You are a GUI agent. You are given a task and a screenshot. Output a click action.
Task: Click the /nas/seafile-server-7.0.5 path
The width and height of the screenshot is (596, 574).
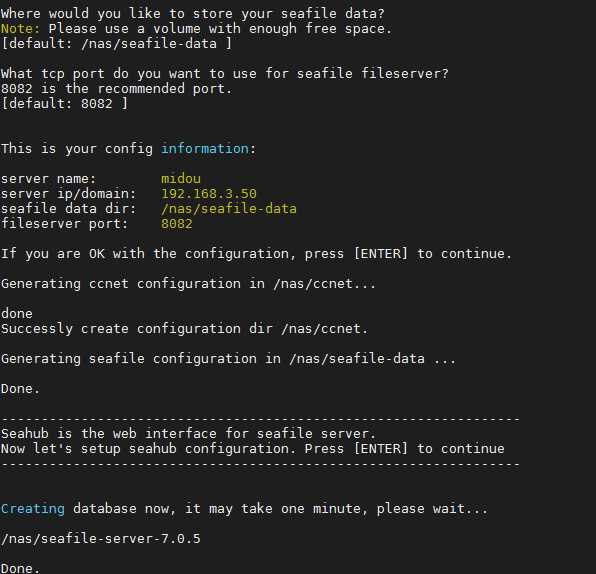click(101, 539)
